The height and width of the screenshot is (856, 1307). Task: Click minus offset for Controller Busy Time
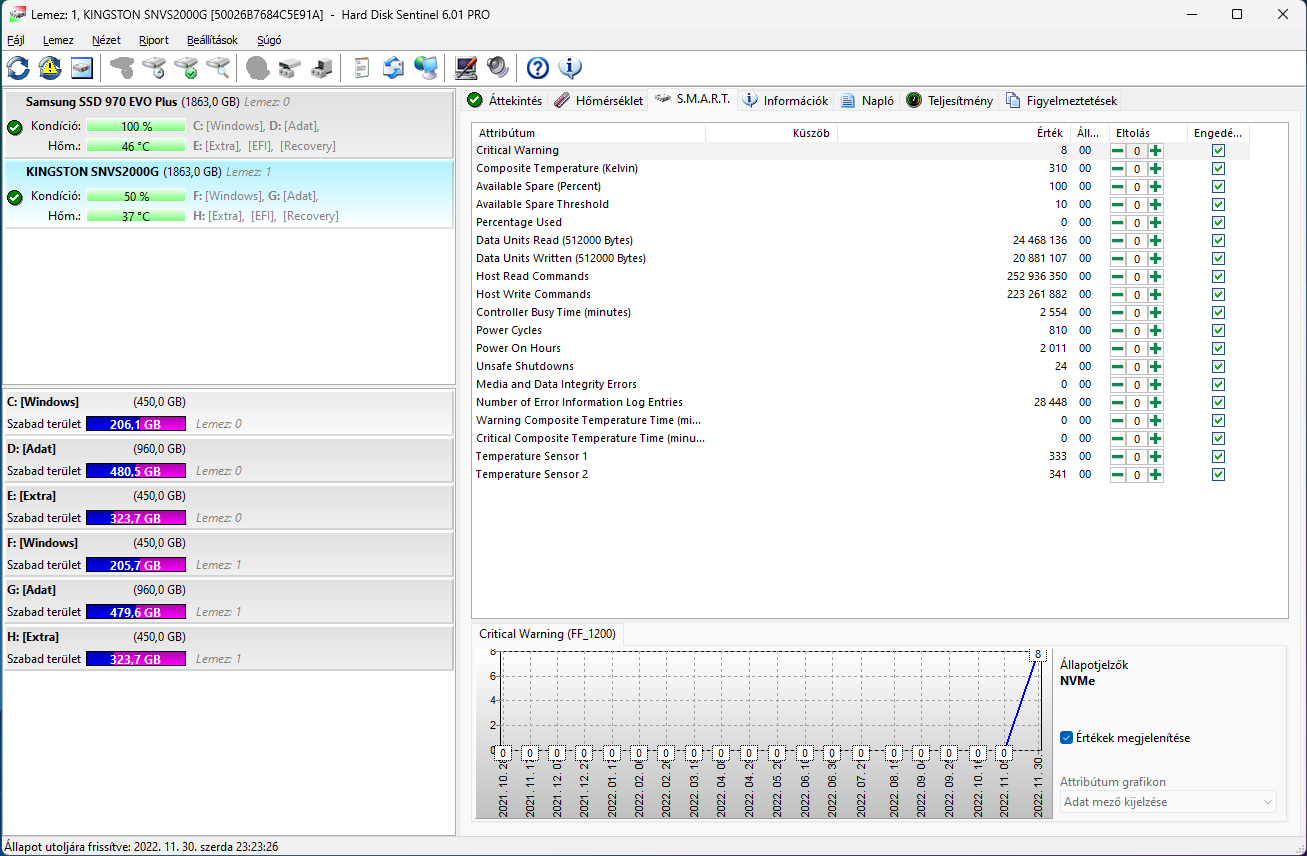(x=1118, y=312)
